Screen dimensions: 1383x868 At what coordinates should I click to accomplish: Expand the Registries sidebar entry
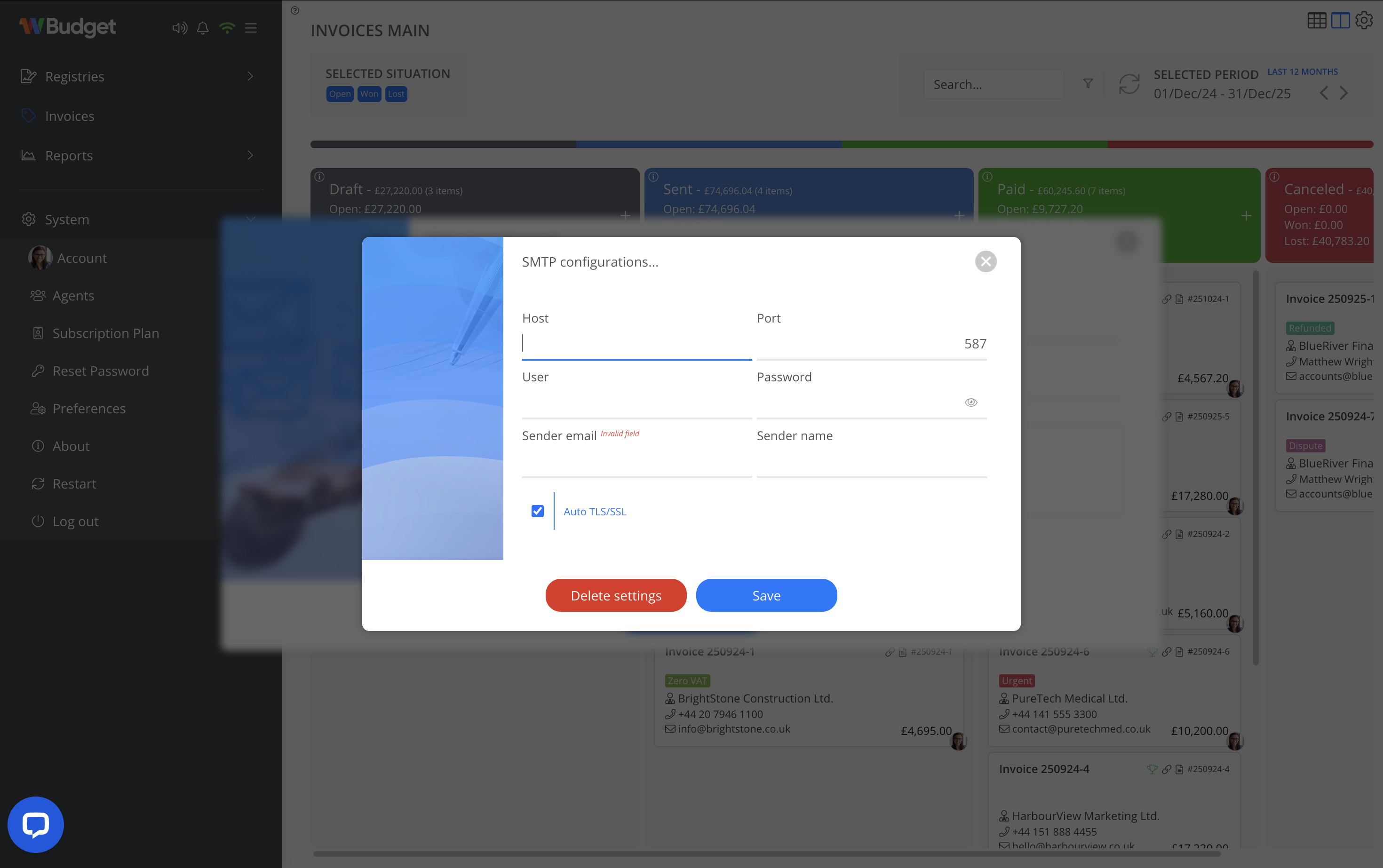click(x=250, y=76)
